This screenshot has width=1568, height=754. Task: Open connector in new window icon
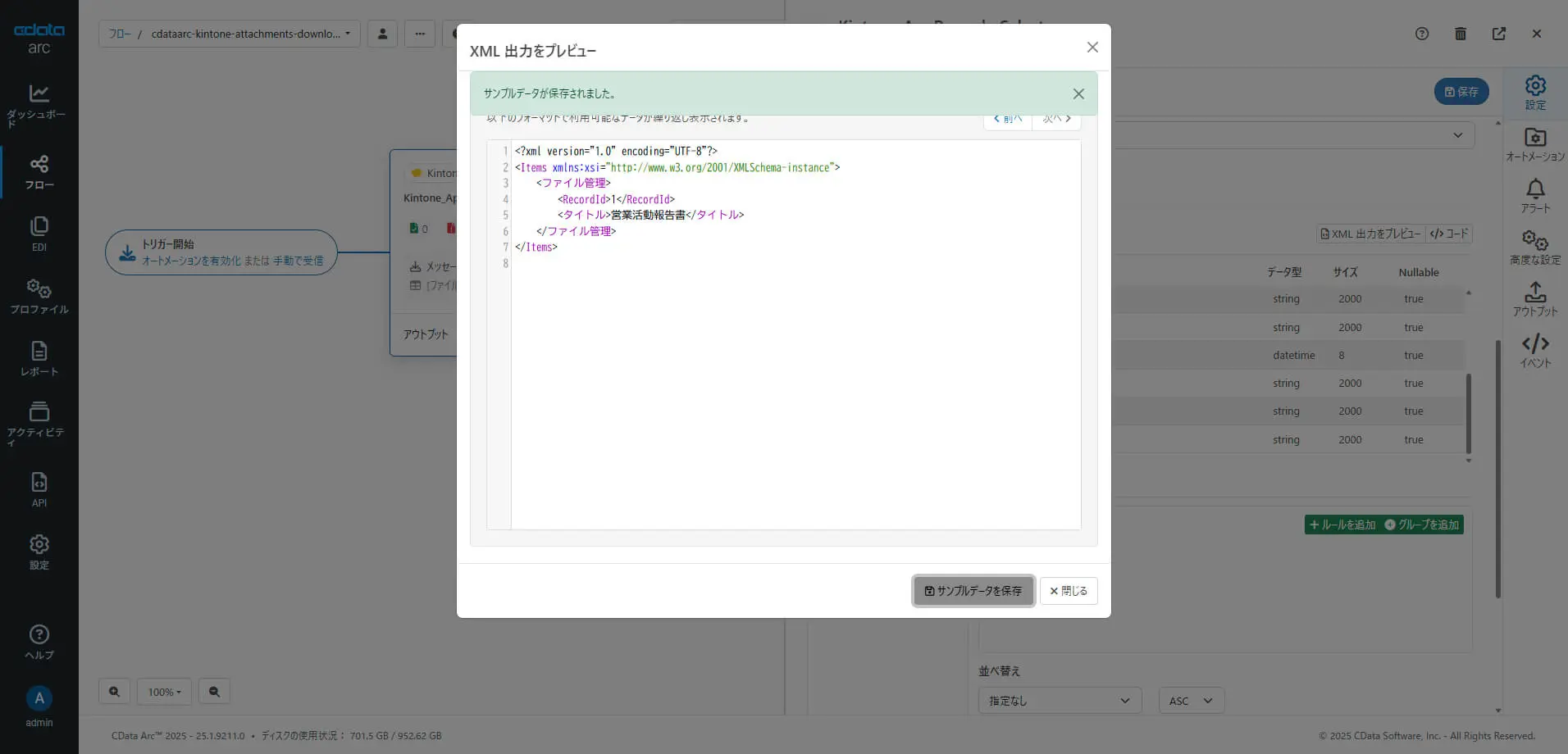[1499, 34]
